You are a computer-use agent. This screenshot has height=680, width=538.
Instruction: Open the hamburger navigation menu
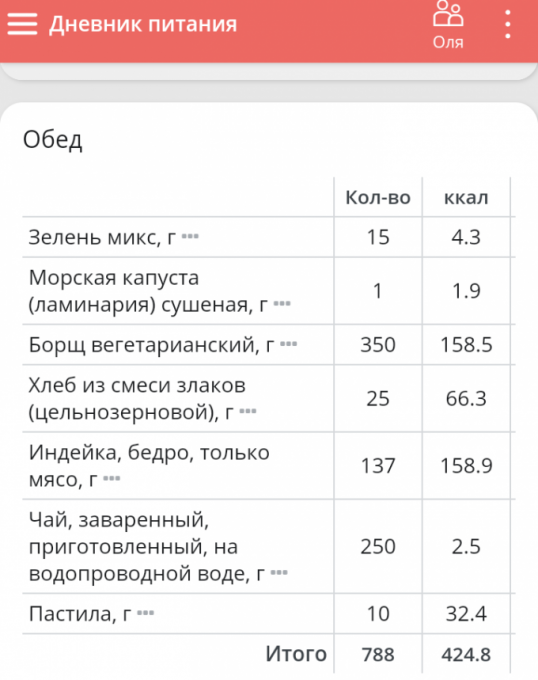click(22, 24)
